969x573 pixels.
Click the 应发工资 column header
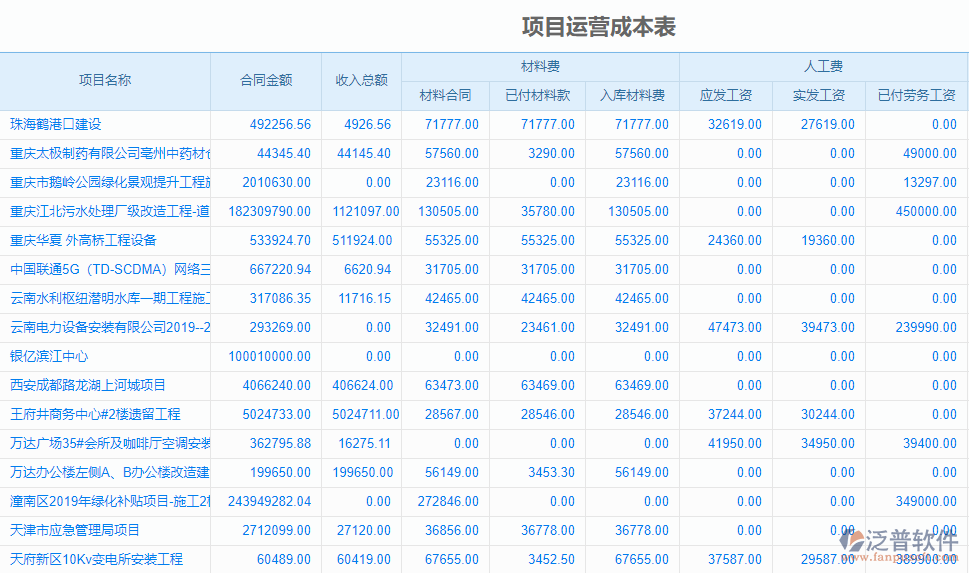coord(725,96)
